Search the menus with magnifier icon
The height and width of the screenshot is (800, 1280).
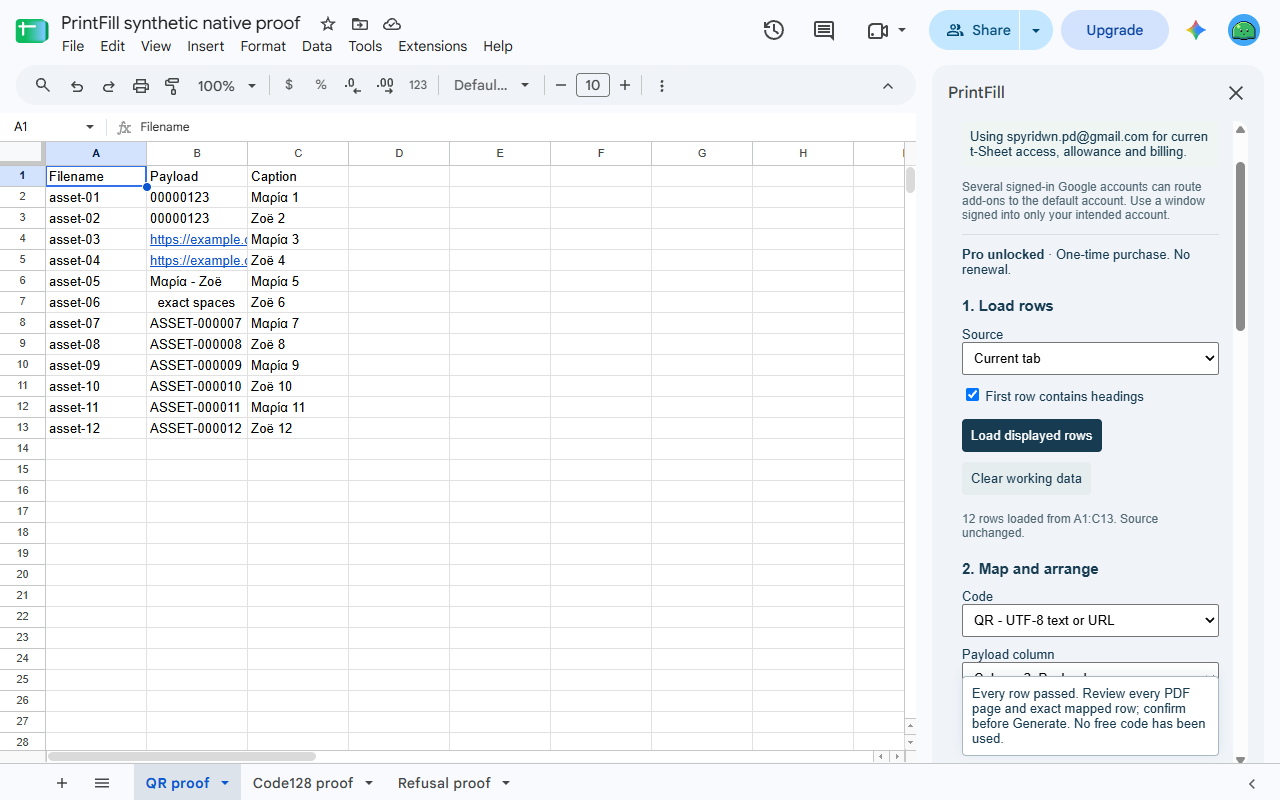tap(43, 86)
